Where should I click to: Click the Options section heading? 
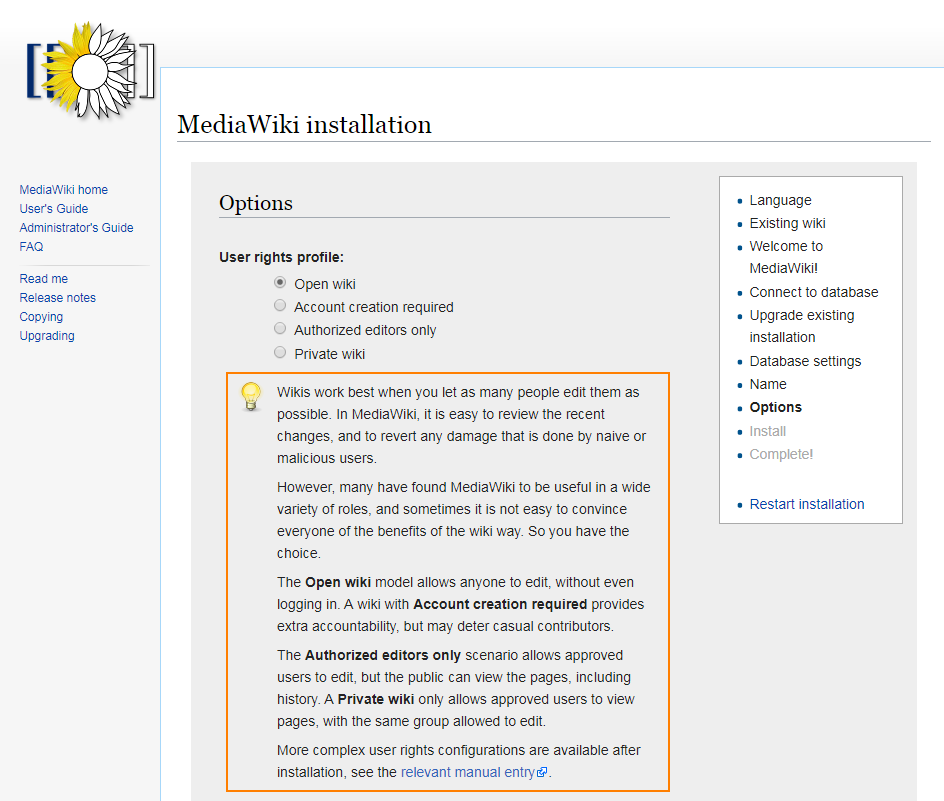[256, 203]
